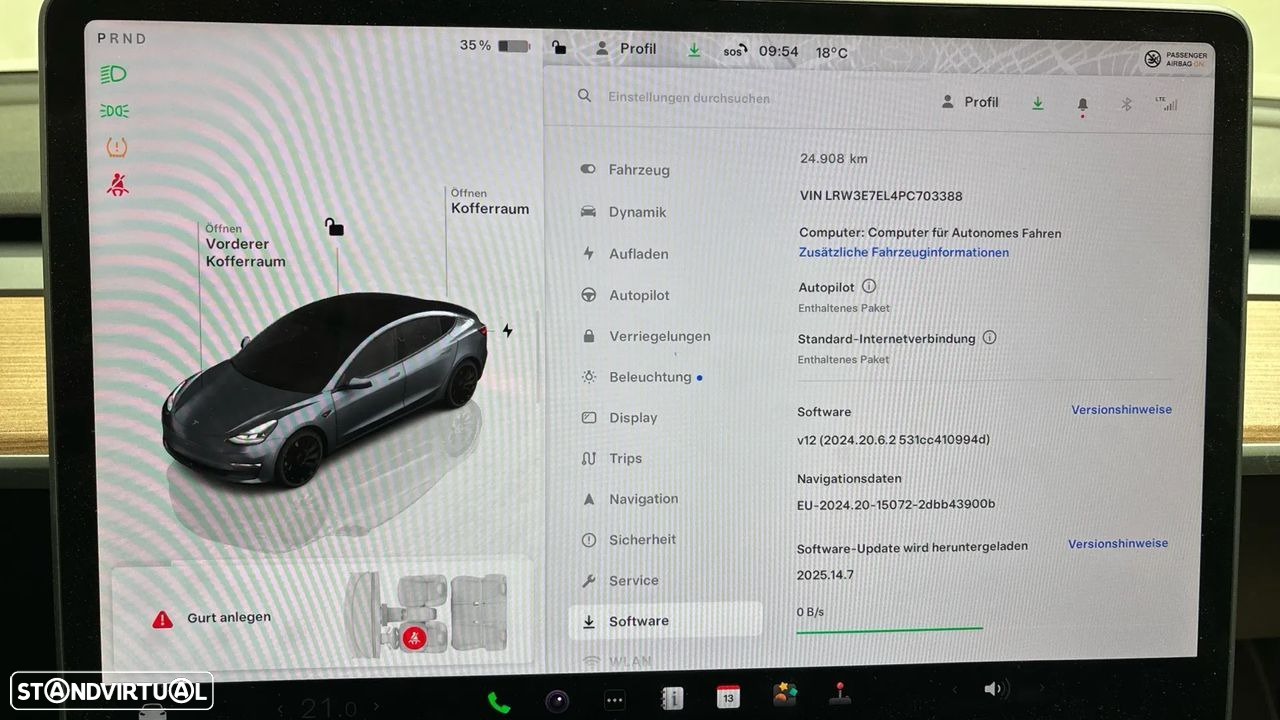Tap the navigation data version text
Image resolution: width=1280 pixels, height=720 pixels.
[895, 505]
